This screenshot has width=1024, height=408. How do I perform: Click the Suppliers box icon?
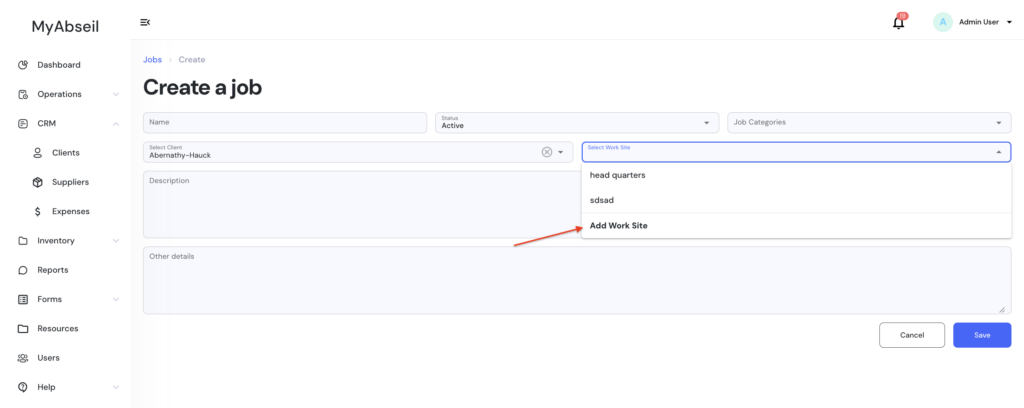37,182
